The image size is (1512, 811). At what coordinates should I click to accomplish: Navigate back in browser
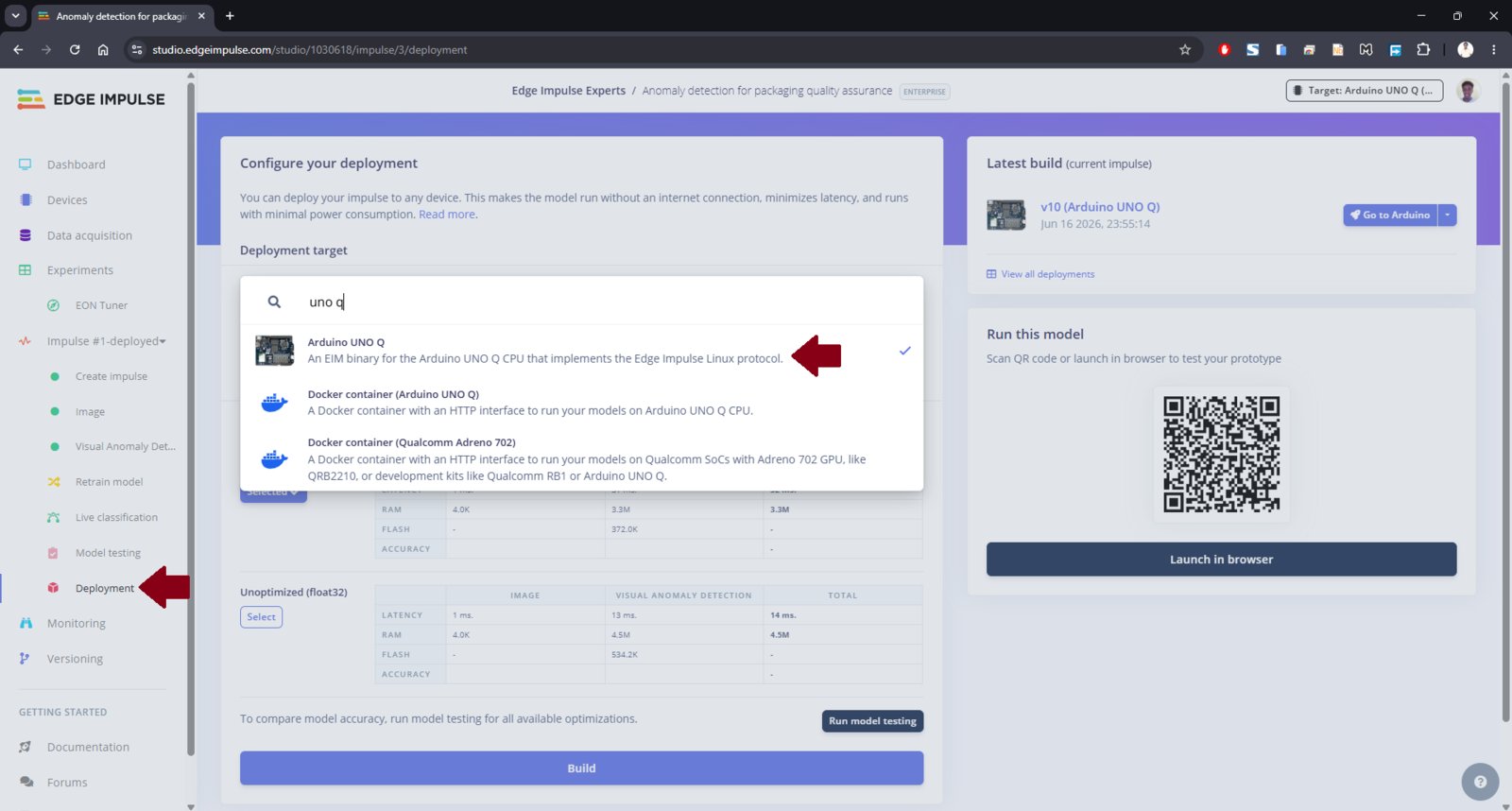pyautogui.click(x=18, y=50)
